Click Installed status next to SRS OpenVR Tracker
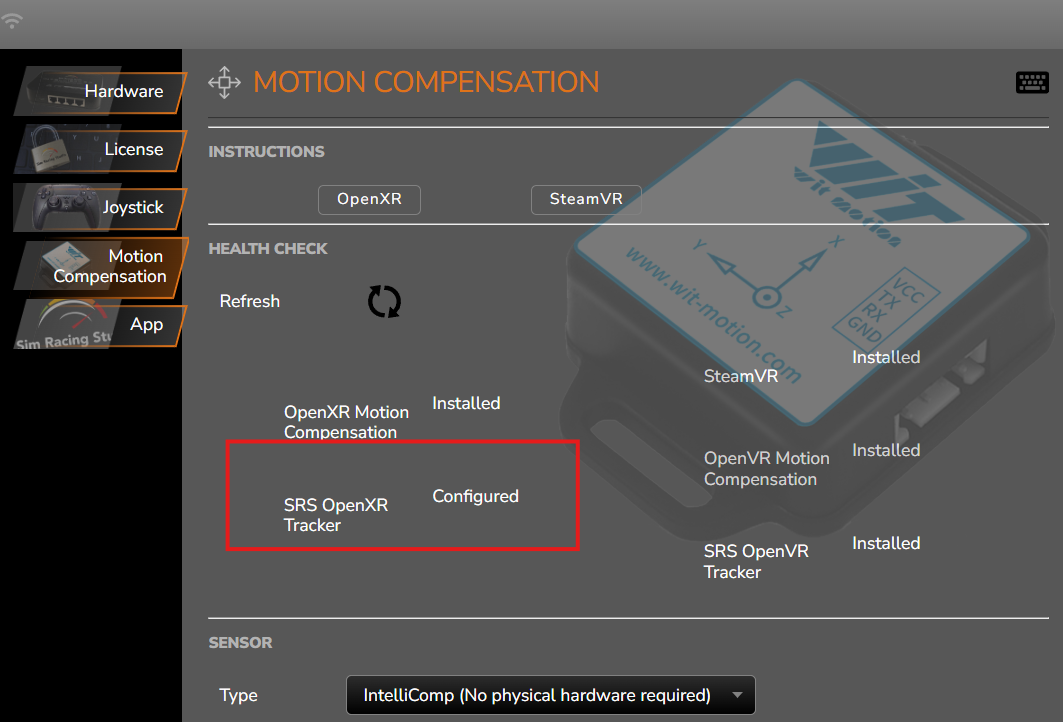 (x=886, y=543)
